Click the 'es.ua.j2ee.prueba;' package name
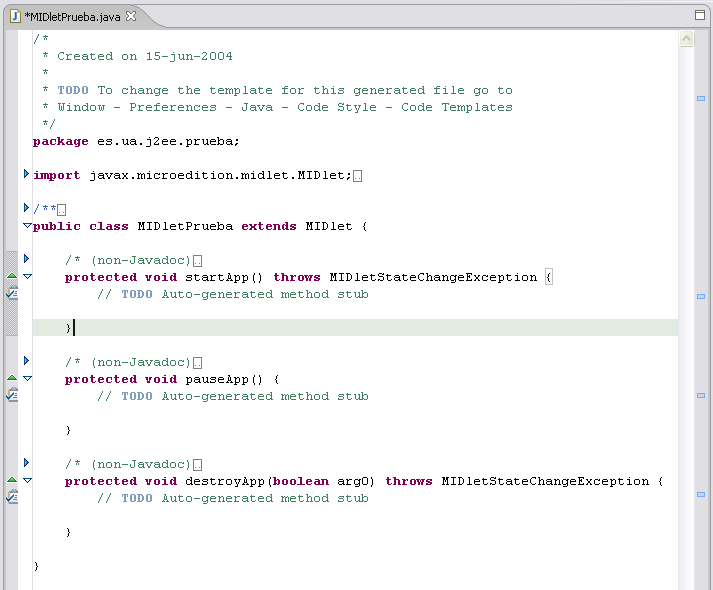 coord(168,141)
